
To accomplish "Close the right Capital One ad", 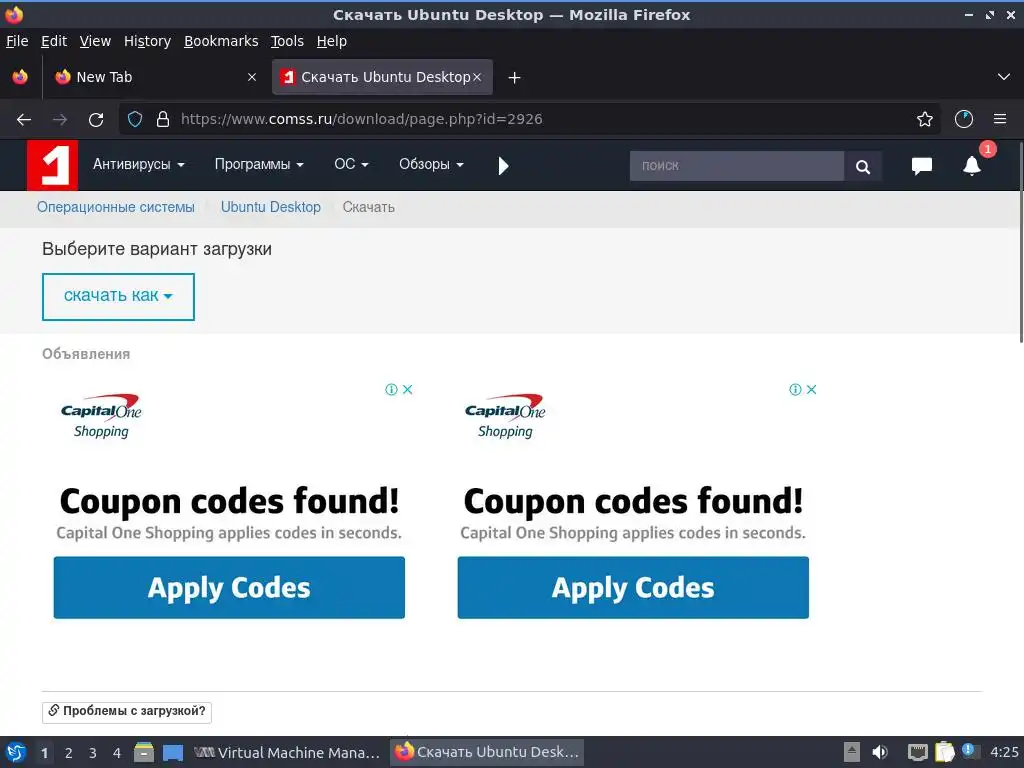I will point(811,389).
